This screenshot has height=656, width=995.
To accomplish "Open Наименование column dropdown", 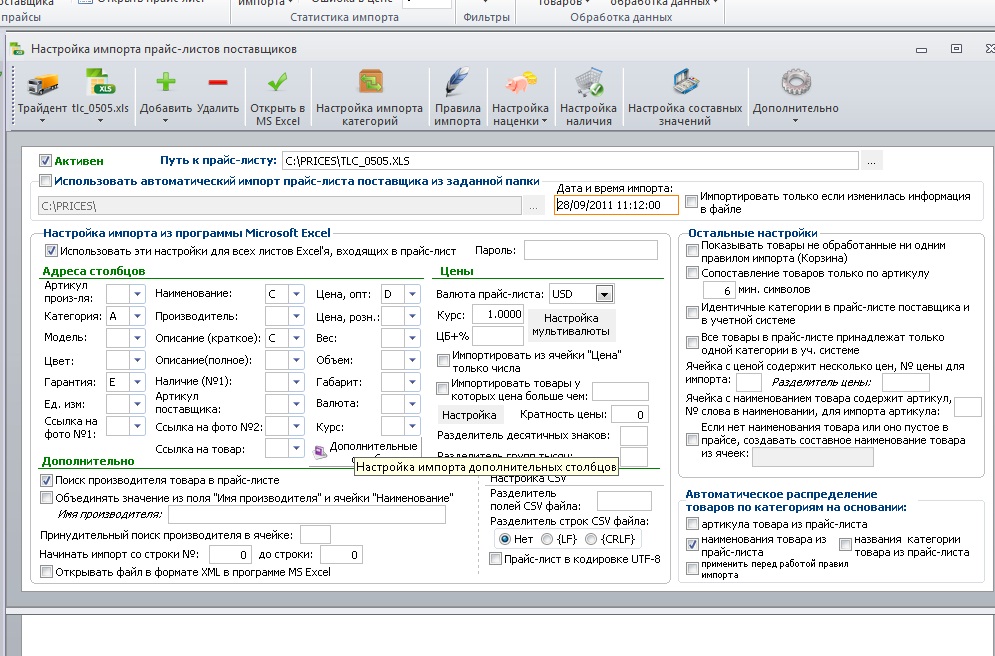I will pos(296,294).
